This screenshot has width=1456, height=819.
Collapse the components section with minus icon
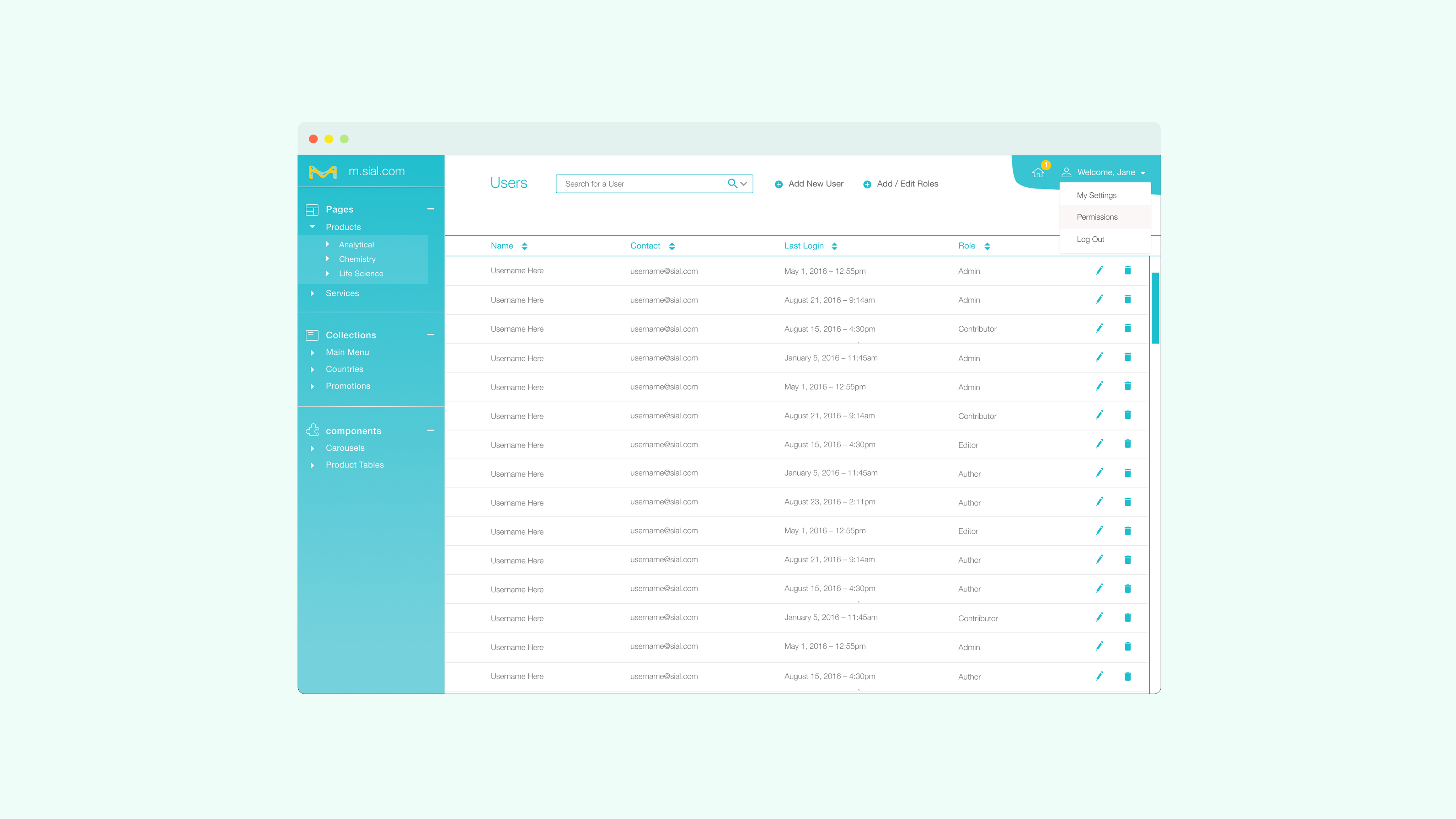point(431,431)
